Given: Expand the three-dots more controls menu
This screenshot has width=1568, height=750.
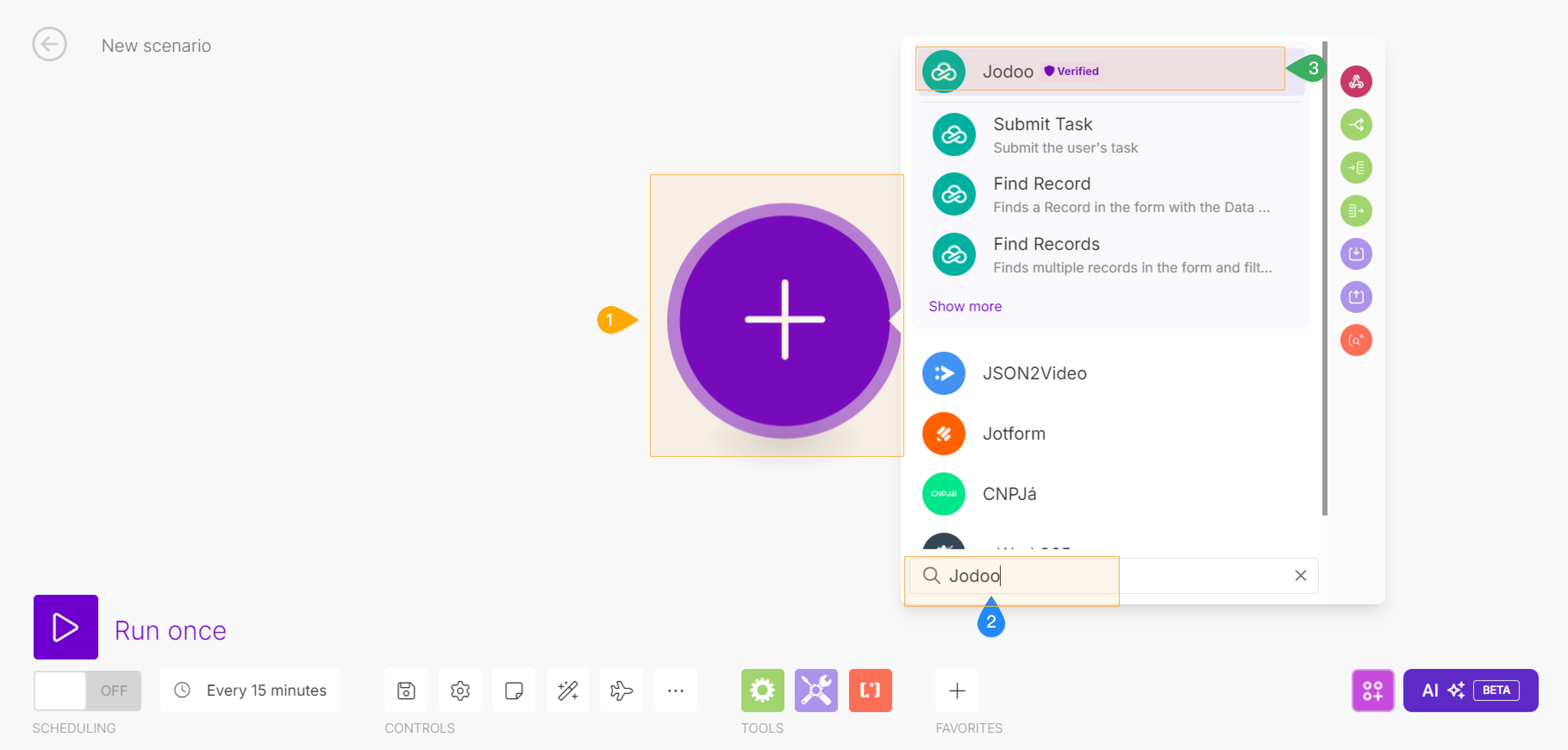Looking at the screenshot, I should click(x=675, y=690).
